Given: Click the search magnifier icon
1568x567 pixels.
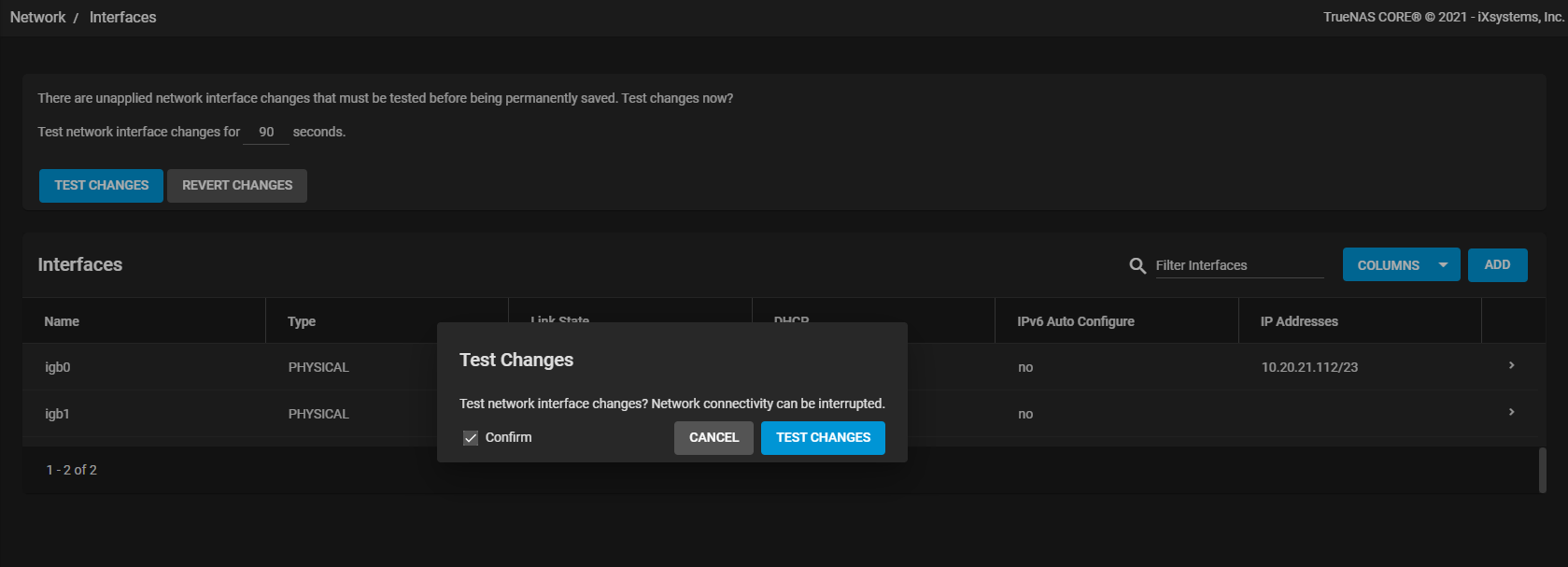Looking at the screenshot, I should 1137,266.
